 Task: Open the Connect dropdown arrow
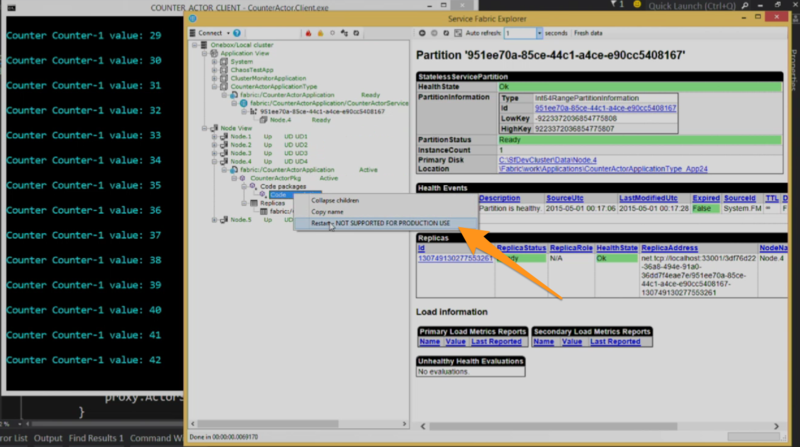(x=228, y=33)
